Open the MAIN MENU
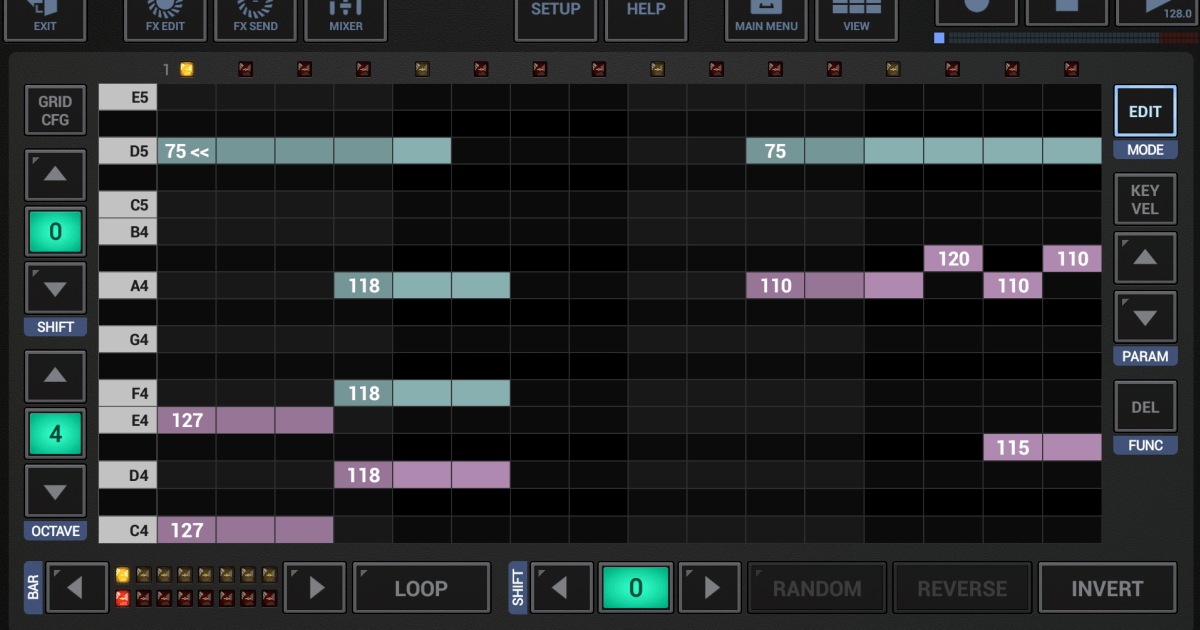 tap(766, 18)
